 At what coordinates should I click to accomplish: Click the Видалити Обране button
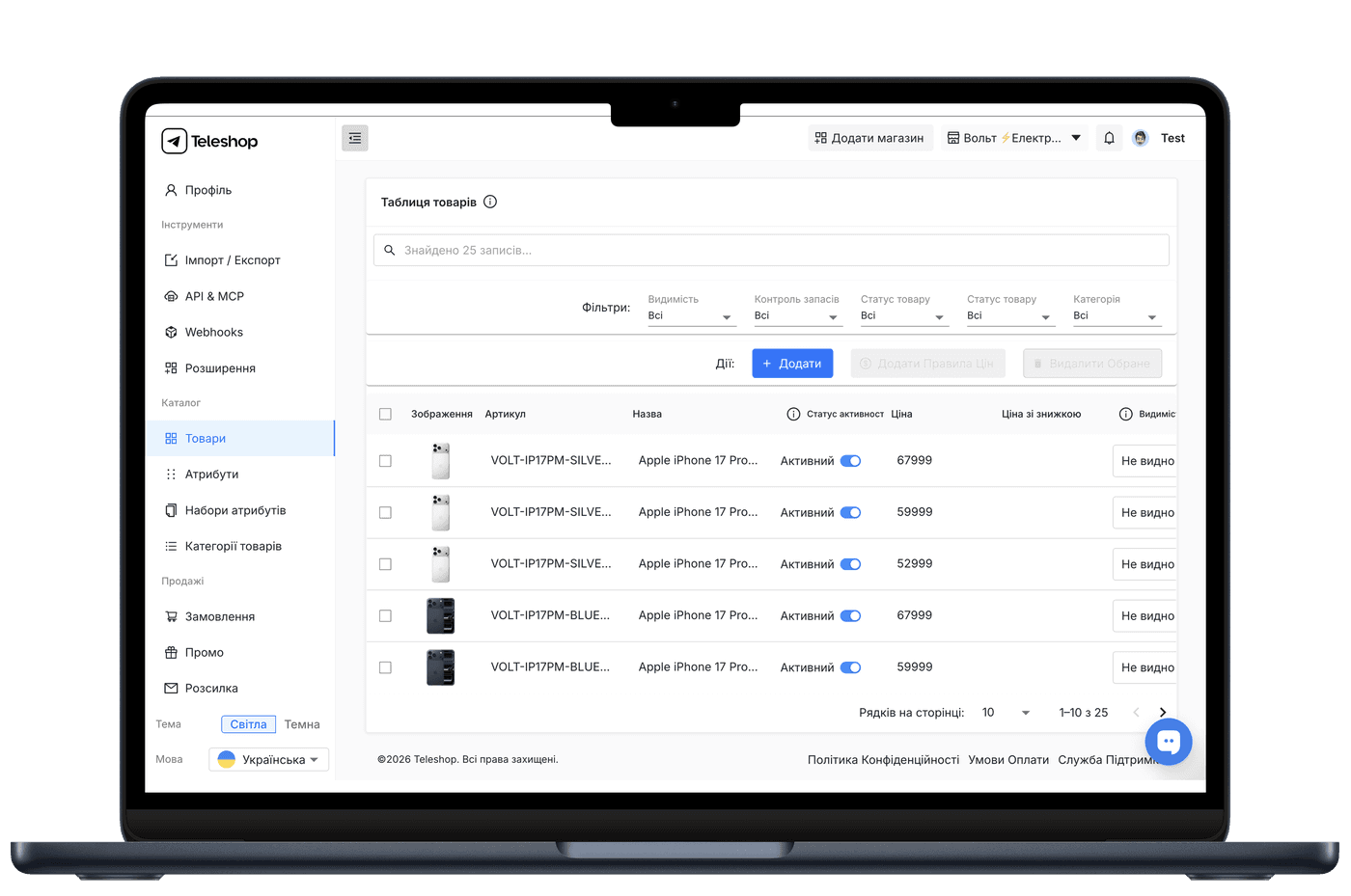pos(1092,364)
